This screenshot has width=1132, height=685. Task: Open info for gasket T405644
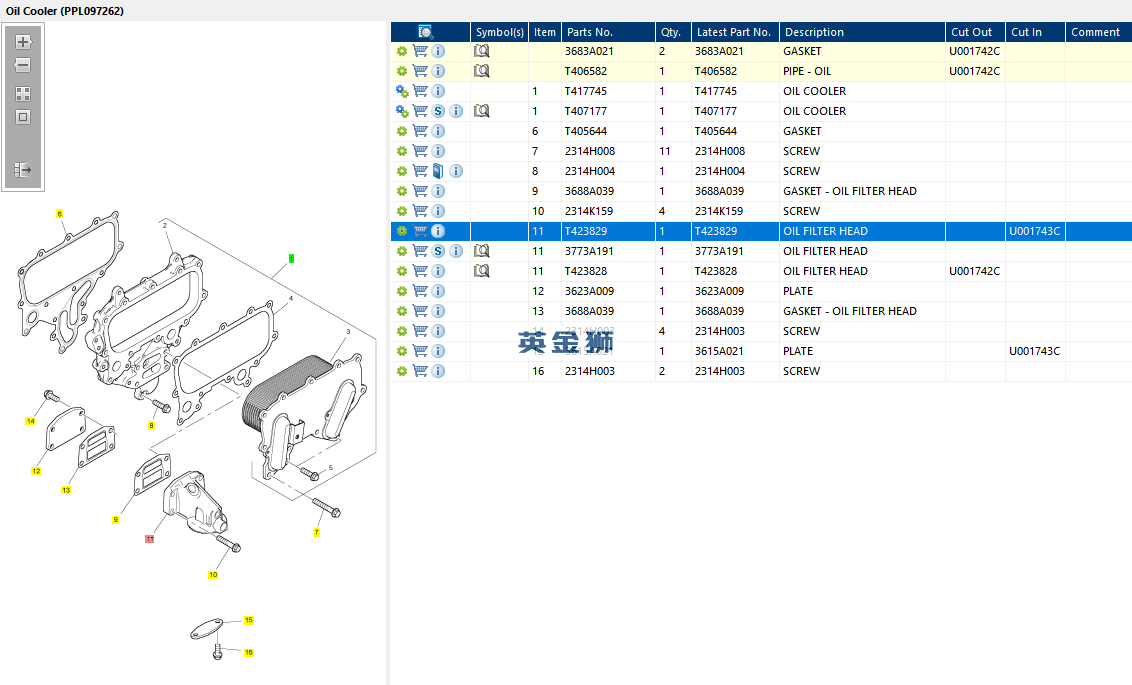click(x=438, y=131)
